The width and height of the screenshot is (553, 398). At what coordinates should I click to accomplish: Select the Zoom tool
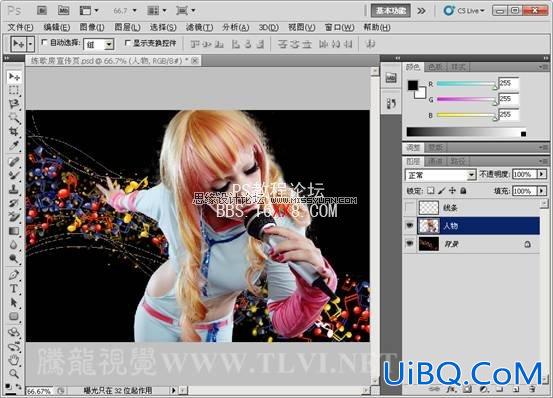[14, 374]
